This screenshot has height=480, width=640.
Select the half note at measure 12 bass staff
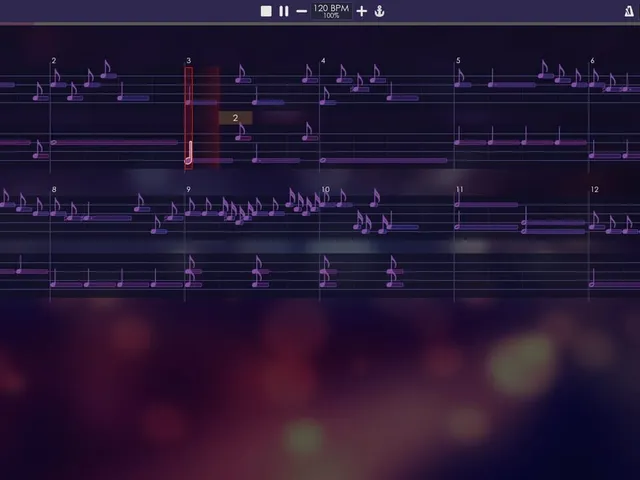click(x=615, y=284)
